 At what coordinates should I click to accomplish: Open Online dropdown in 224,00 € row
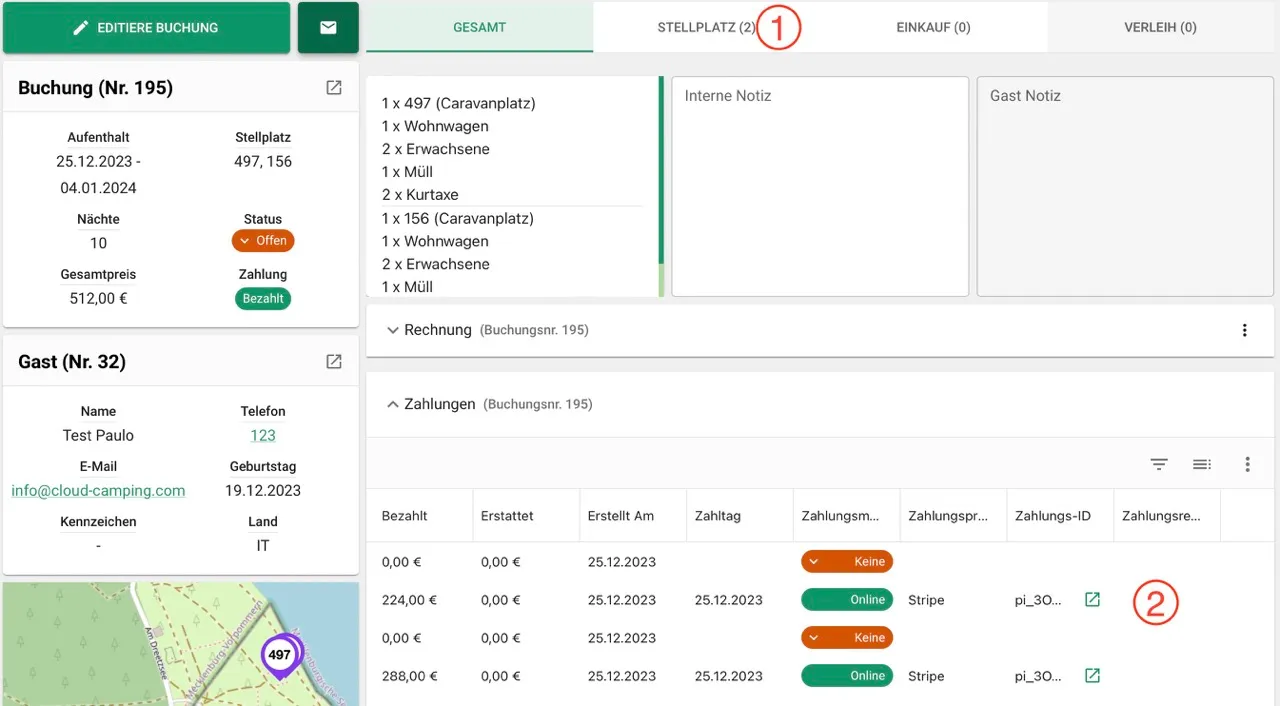tap(847, 600)
